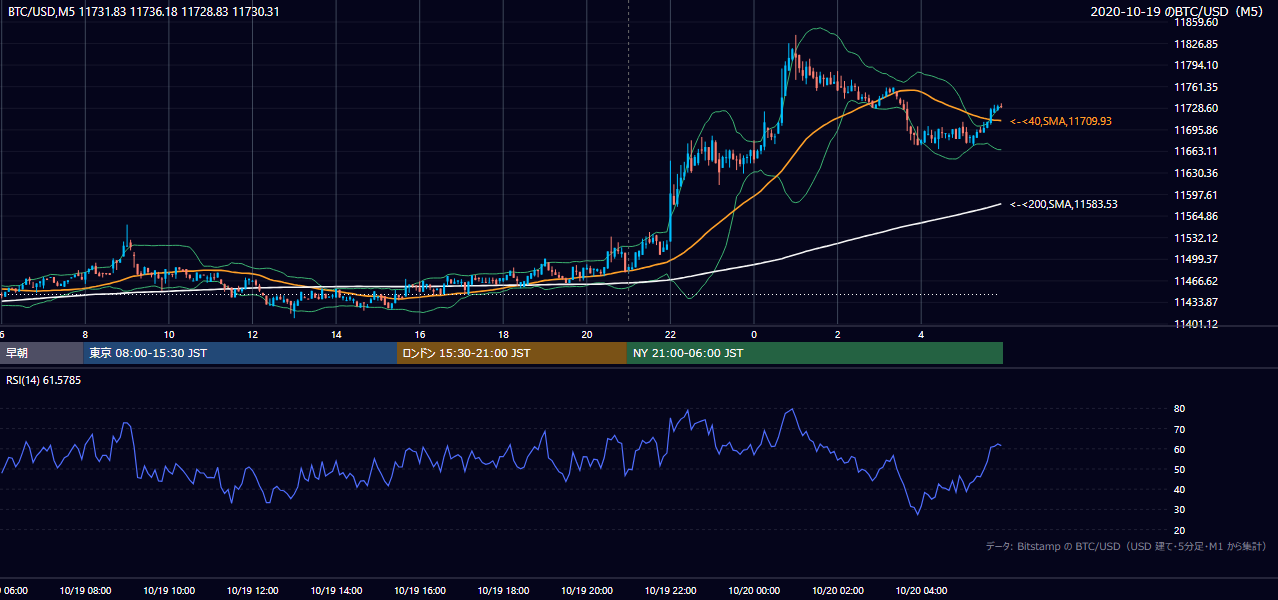Click price axis value 11728.60
This screenshot has height=600, width=1278.
click(1196, 108)
